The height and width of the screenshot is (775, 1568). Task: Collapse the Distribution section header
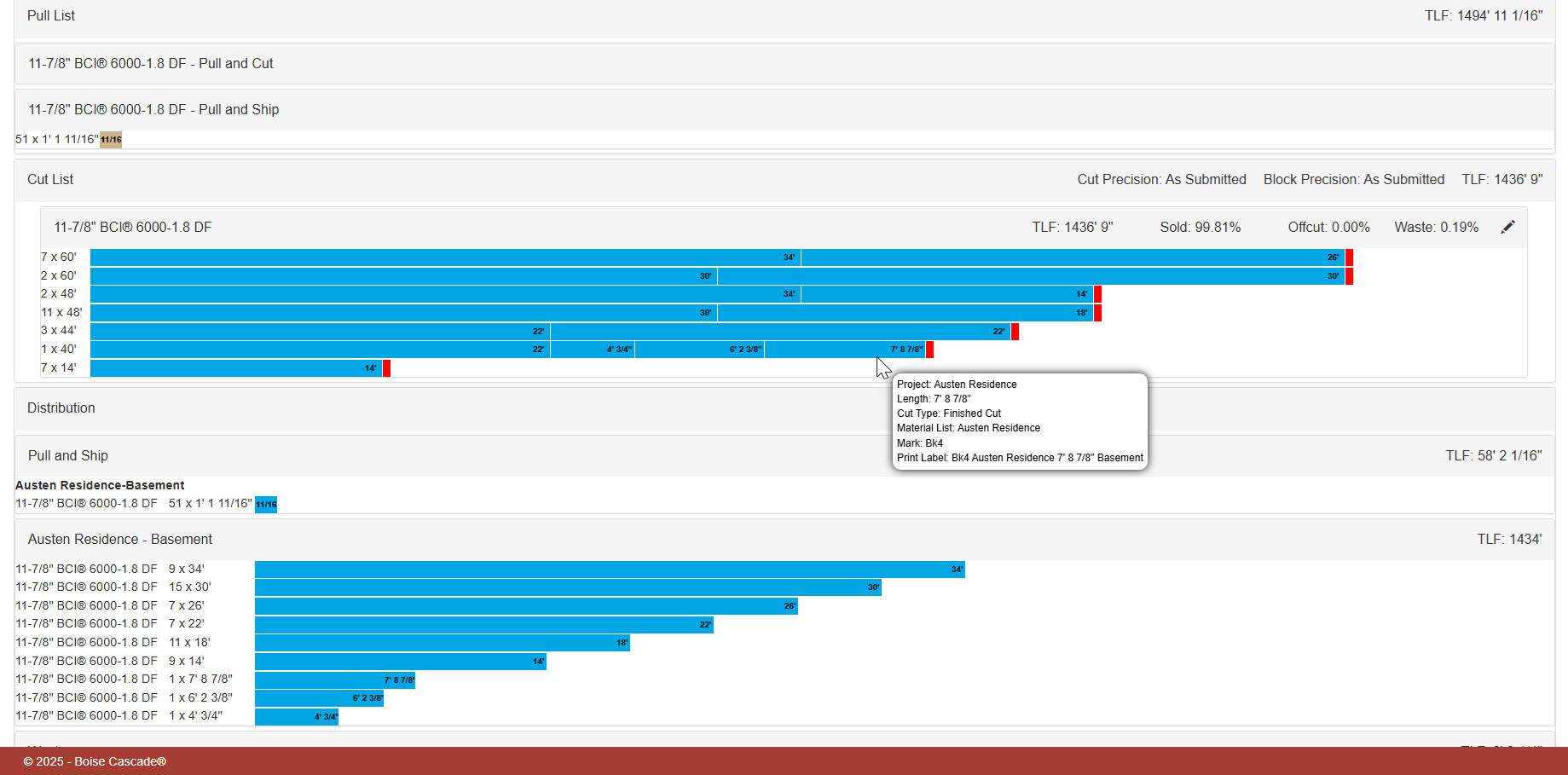pyautogui.click(x=784, y=408)
